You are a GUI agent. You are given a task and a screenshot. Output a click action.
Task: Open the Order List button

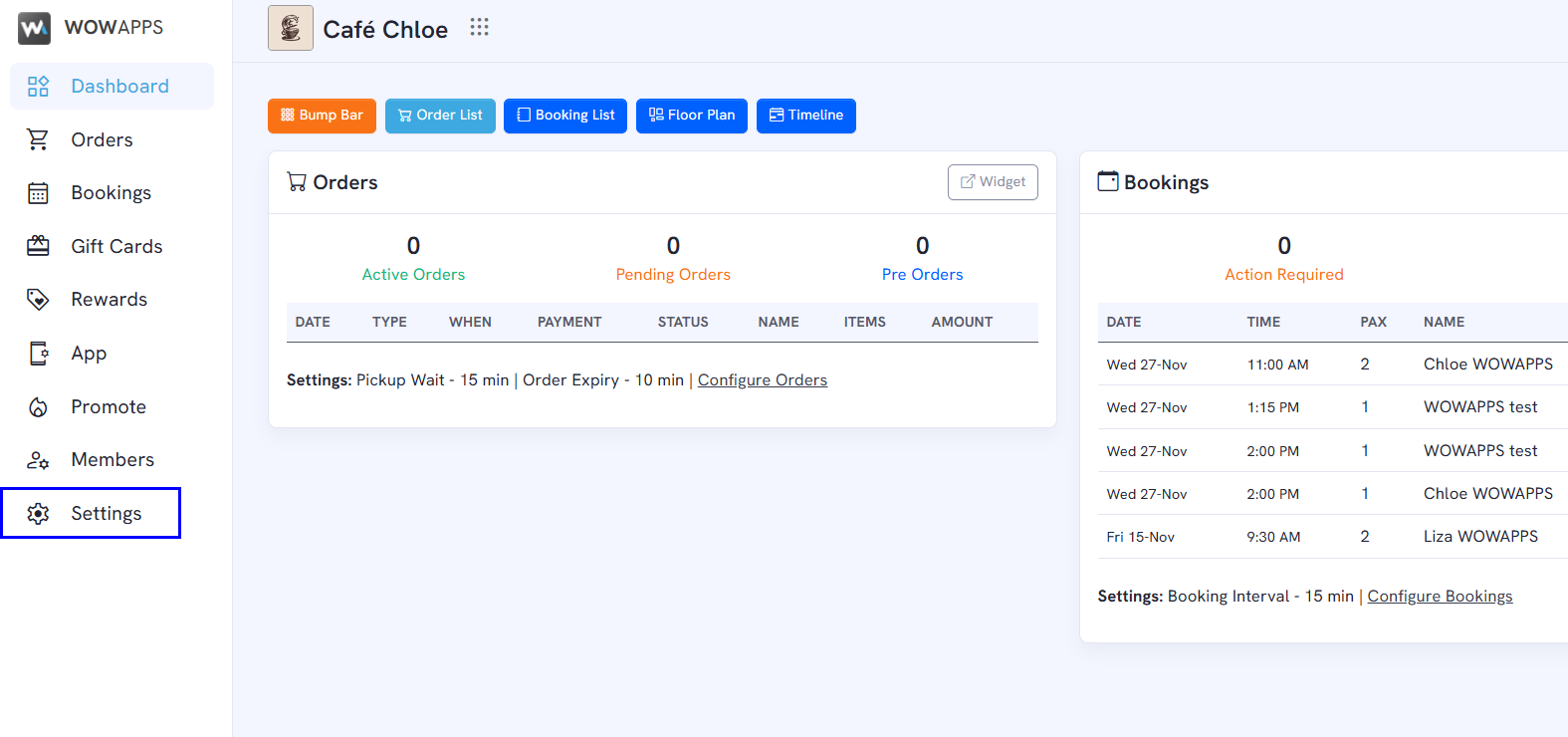440,116
